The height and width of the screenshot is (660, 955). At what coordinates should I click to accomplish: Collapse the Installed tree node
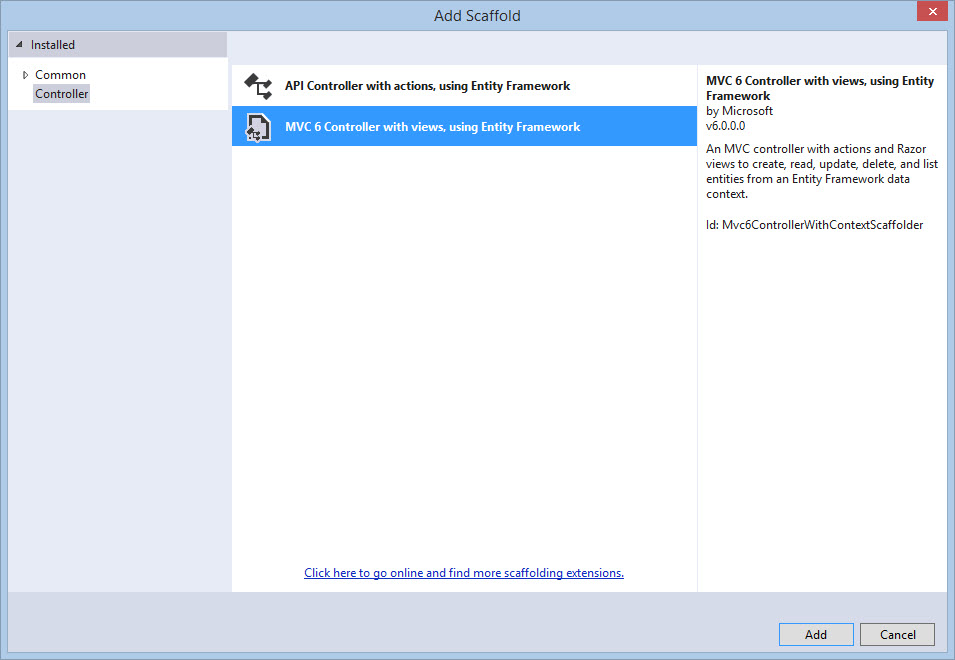point(19,44)
